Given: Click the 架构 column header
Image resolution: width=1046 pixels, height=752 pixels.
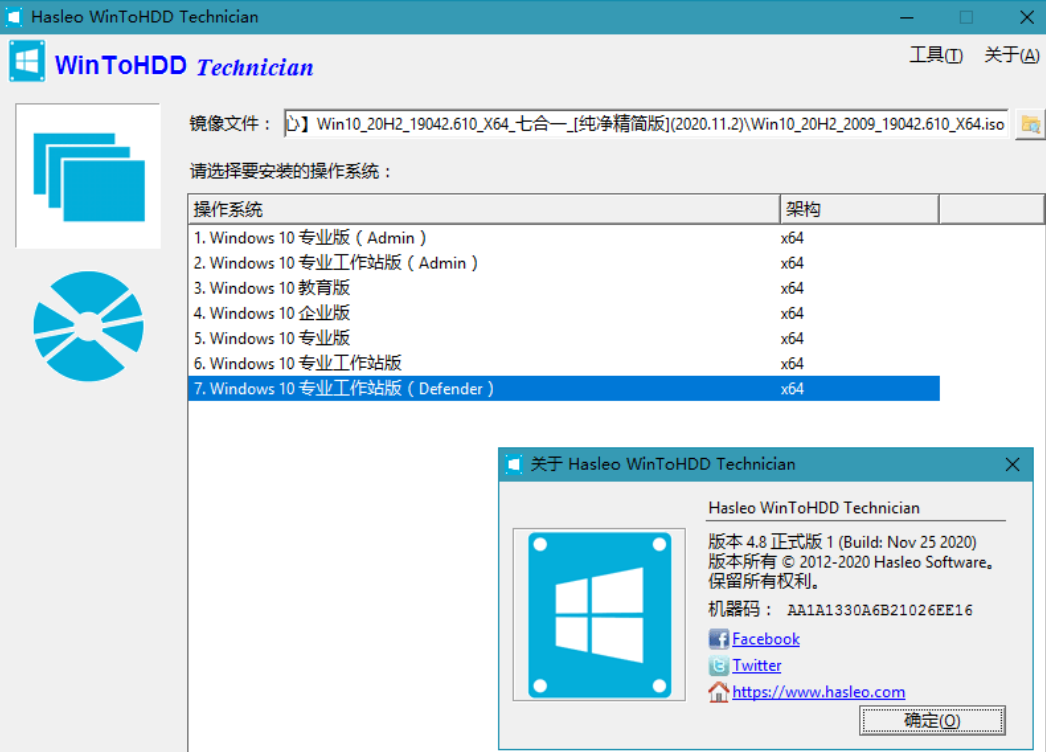Looking at the screenshot, I should pyautogui.click(x=859, y=210).
